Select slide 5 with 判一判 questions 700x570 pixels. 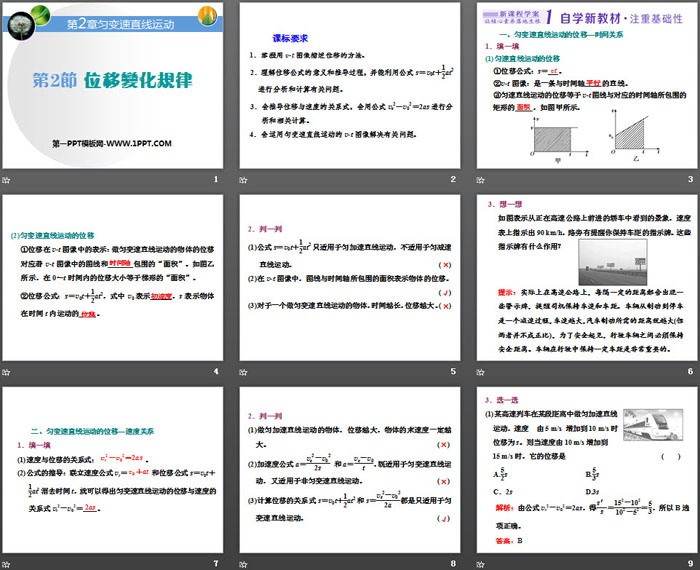[349, 278]
